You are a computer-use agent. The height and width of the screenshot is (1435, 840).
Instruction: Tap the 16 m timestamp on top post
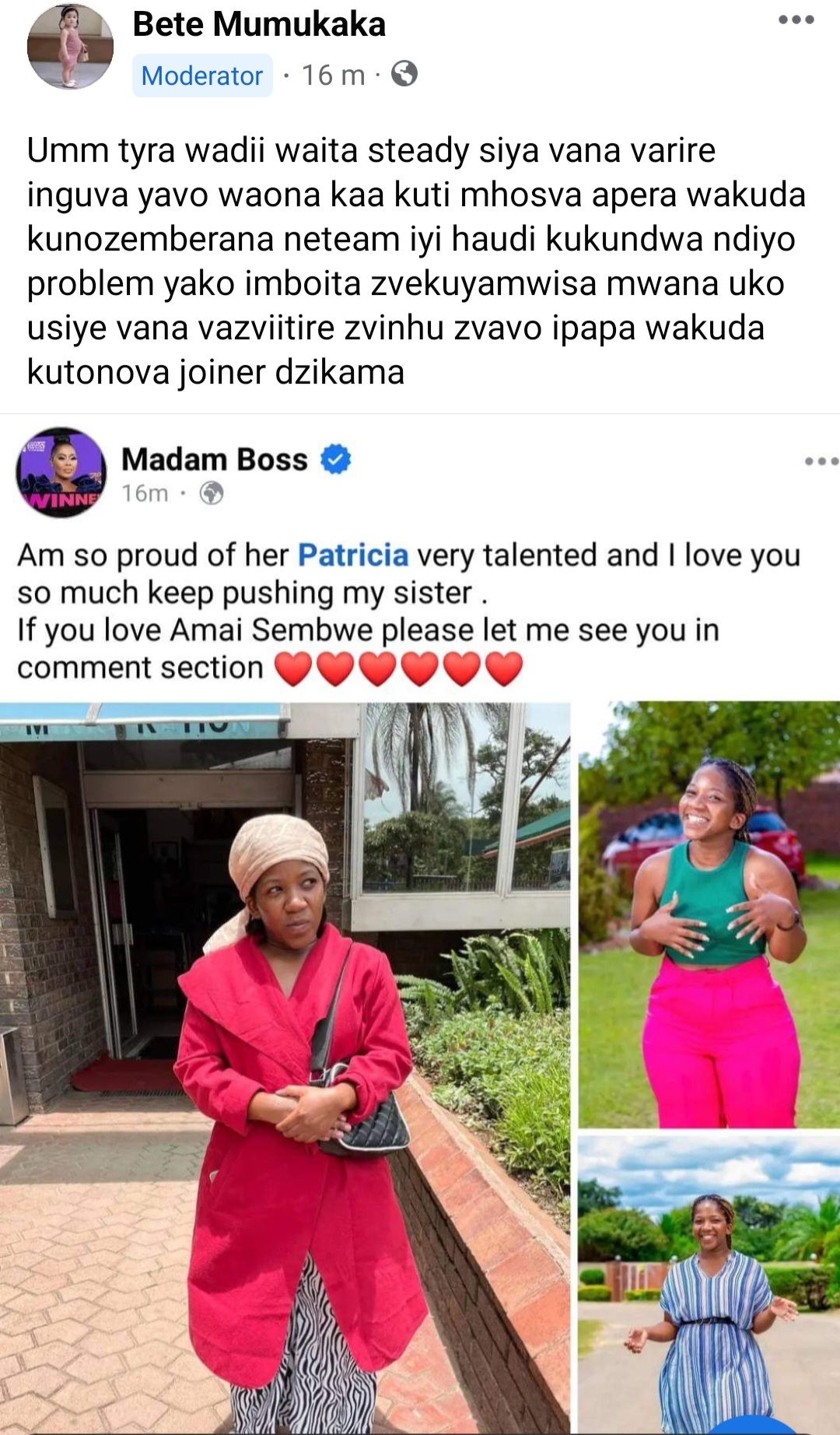coord(333,75)
